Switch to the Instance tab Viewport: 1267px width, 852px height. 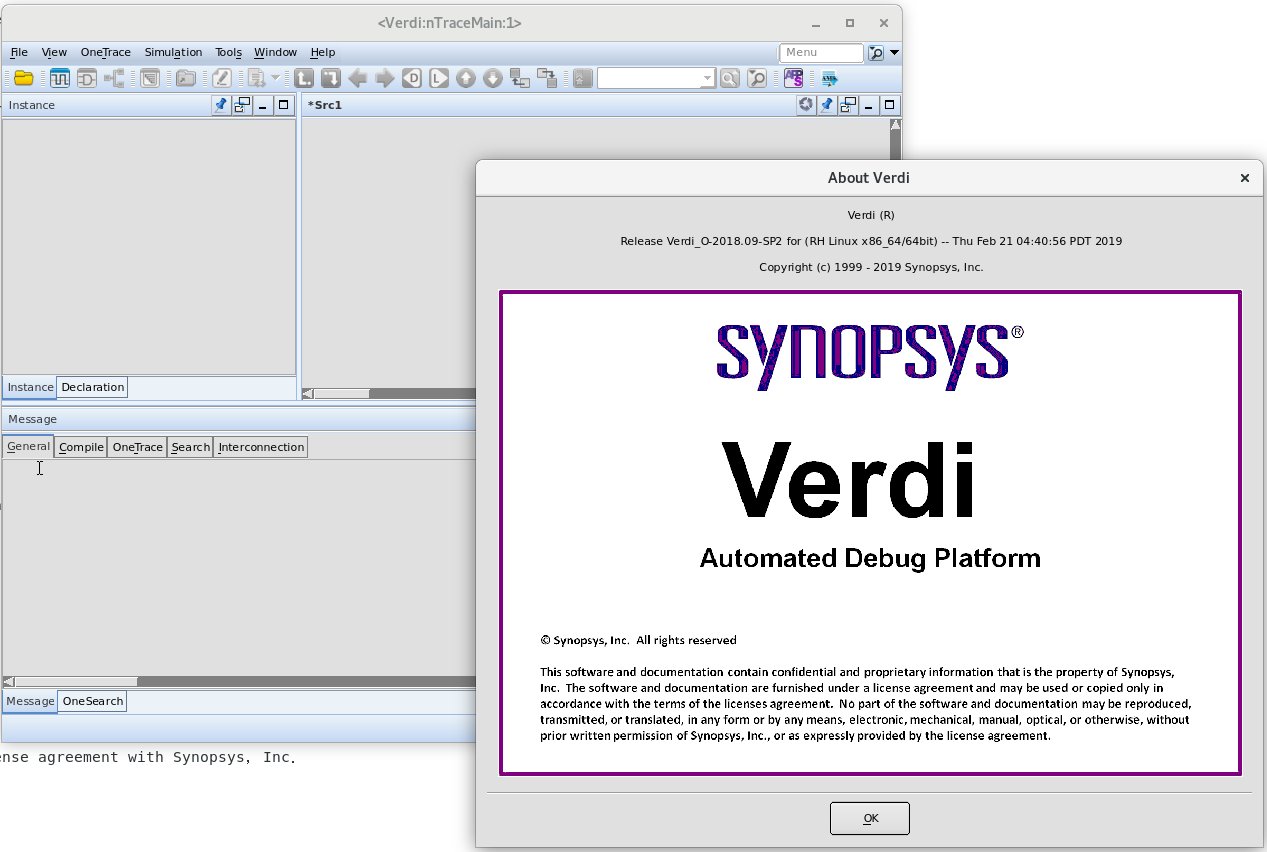point(30,387)
